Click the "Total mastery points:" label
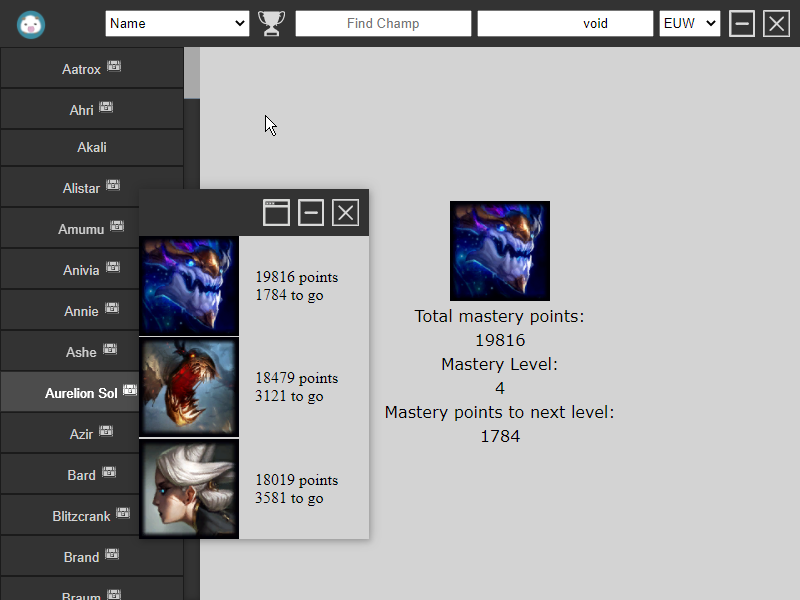The height and width of the screenshot is (600, 800). click(499, 316)
